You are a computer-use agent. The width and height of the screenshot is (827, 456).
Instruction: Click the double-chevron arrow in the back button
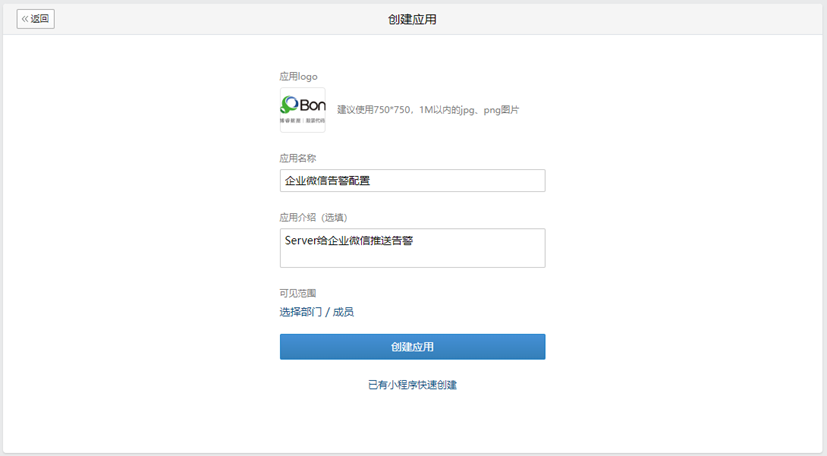(25, 19)
